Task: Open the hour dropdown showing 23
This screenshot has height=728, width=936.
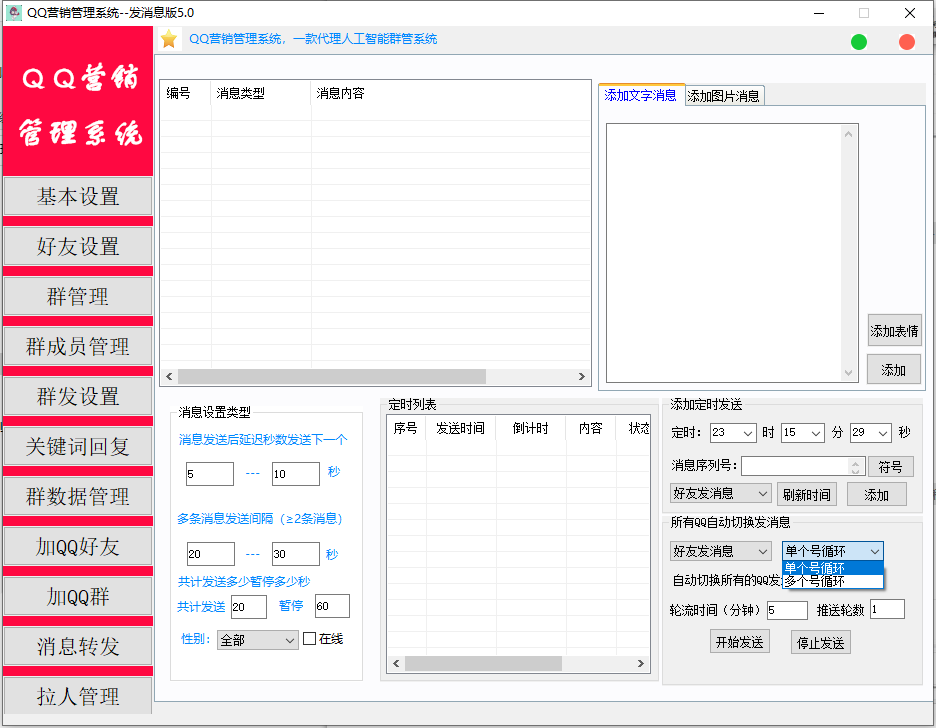Action: [x=733, y=433]
